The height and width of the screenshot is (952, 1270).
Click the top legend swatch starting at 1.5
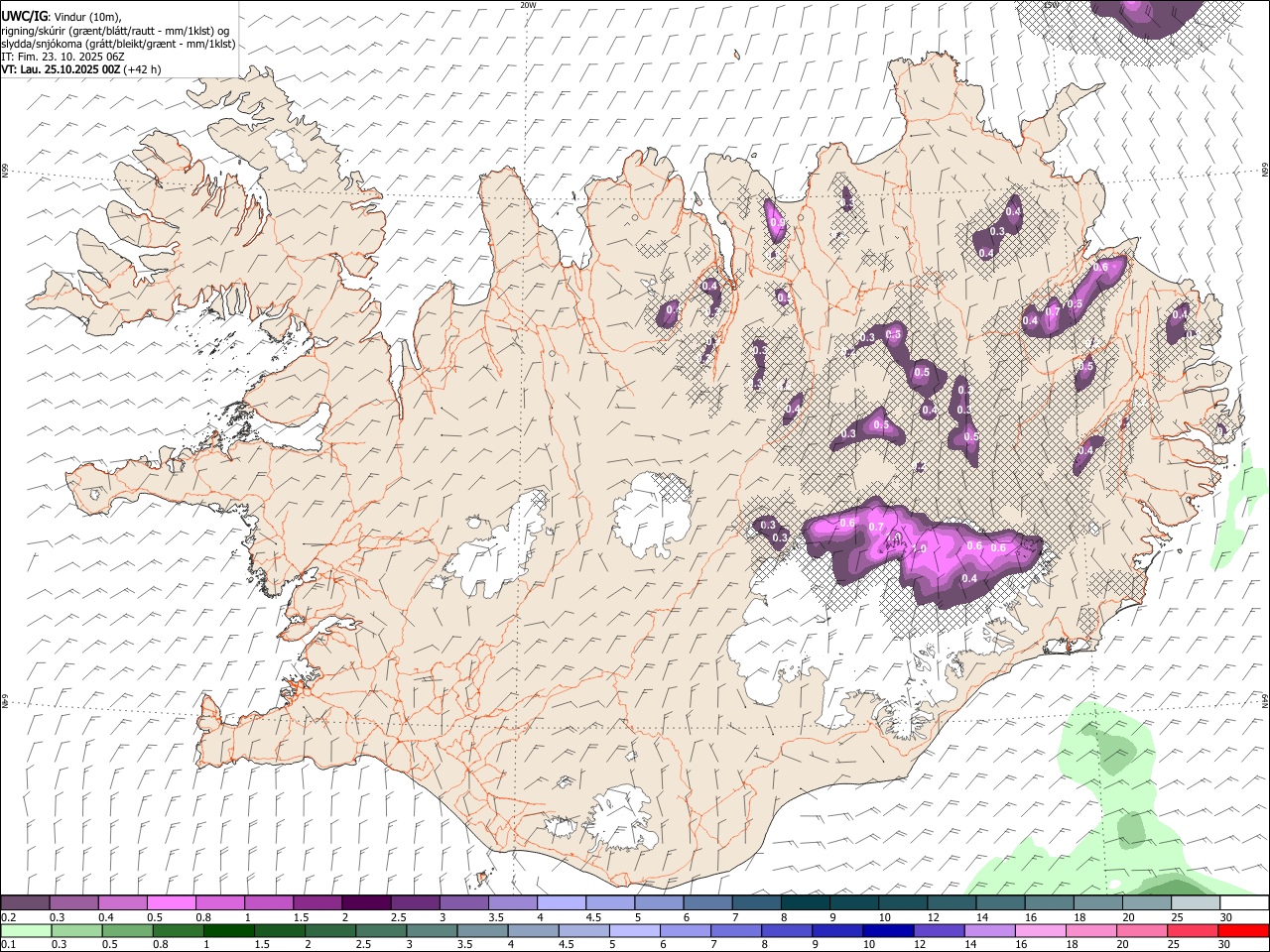[x=317, y=903]
